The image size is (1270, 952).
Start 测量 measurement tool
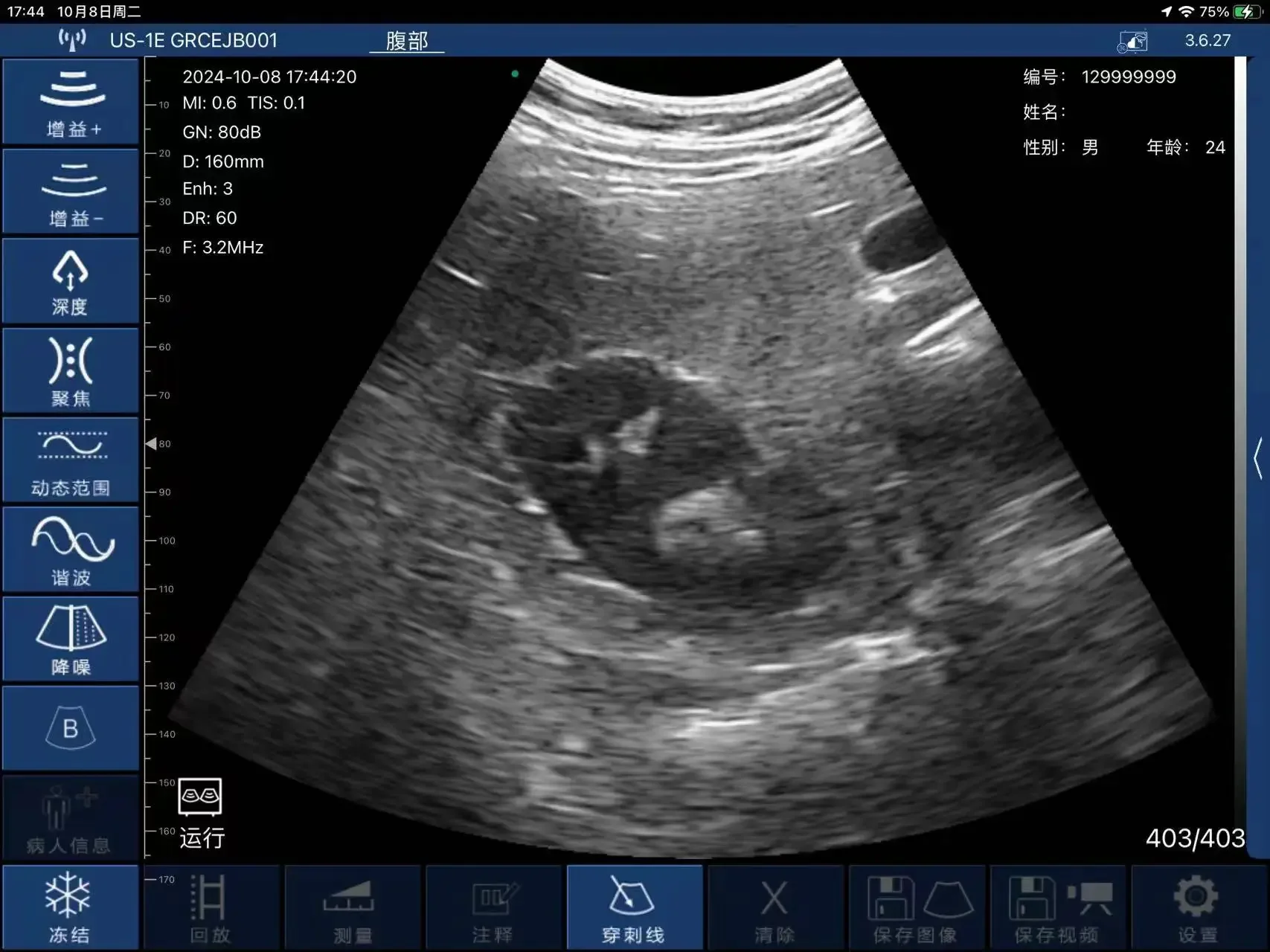pos(353,908)
